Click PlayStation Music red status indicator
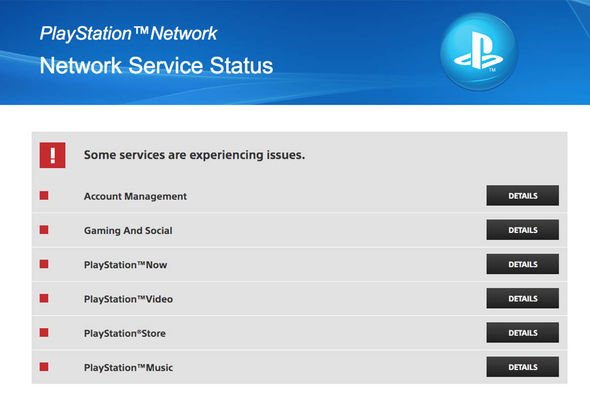 (x=44, y=367)
